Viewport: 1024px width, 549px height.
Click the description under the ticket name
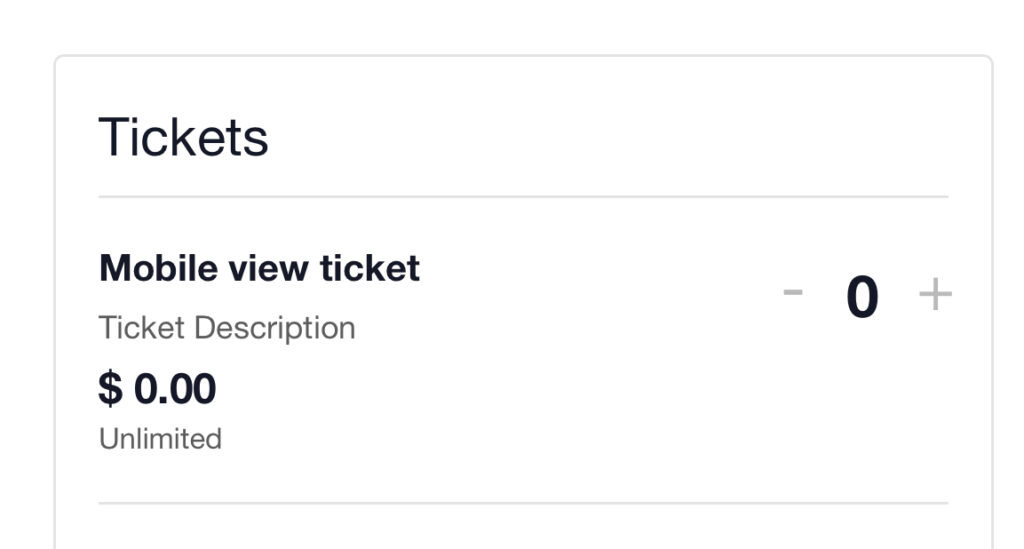click(227, 328)
